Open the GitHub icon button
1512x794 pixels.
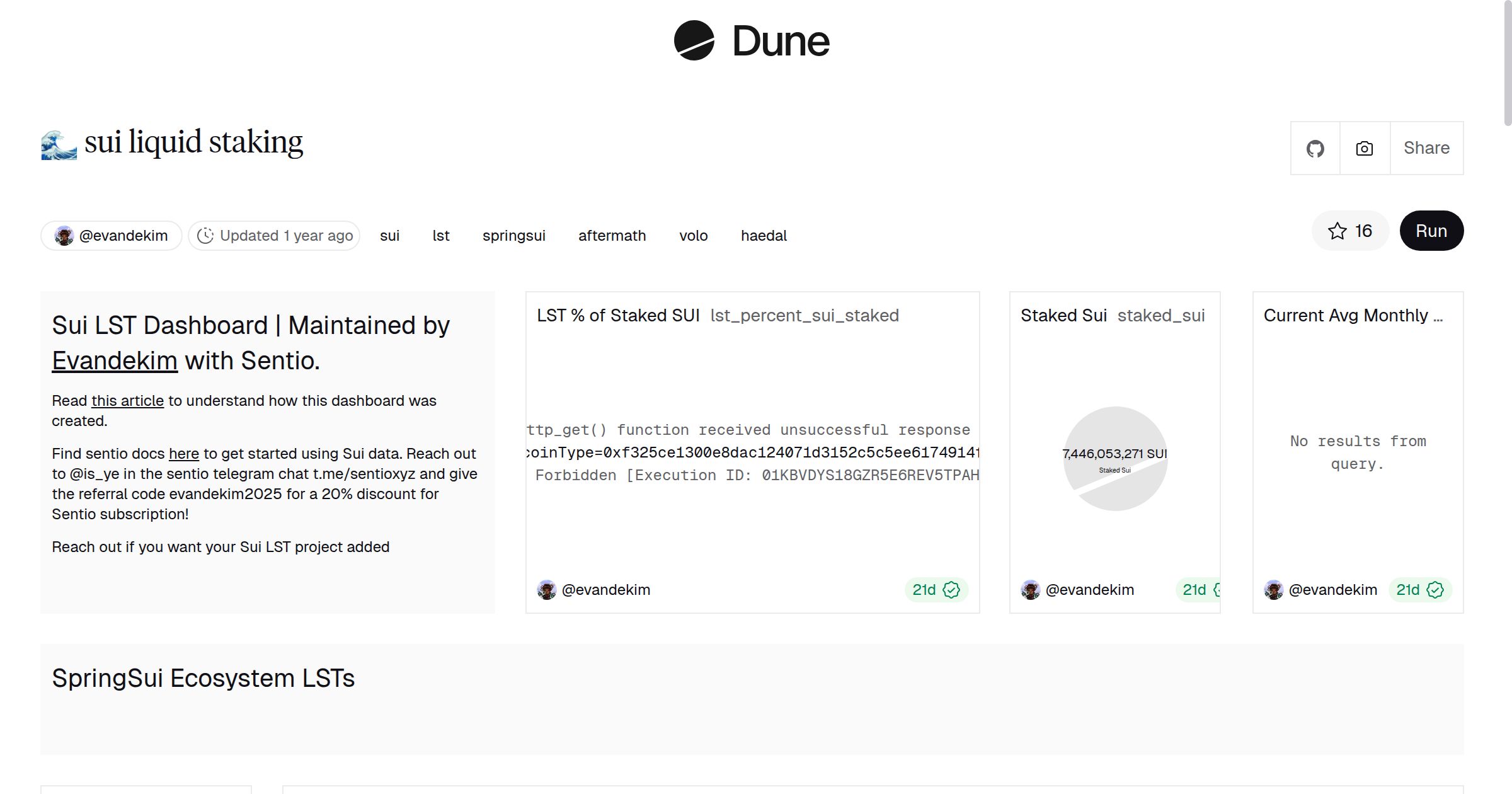[1315, 149]
